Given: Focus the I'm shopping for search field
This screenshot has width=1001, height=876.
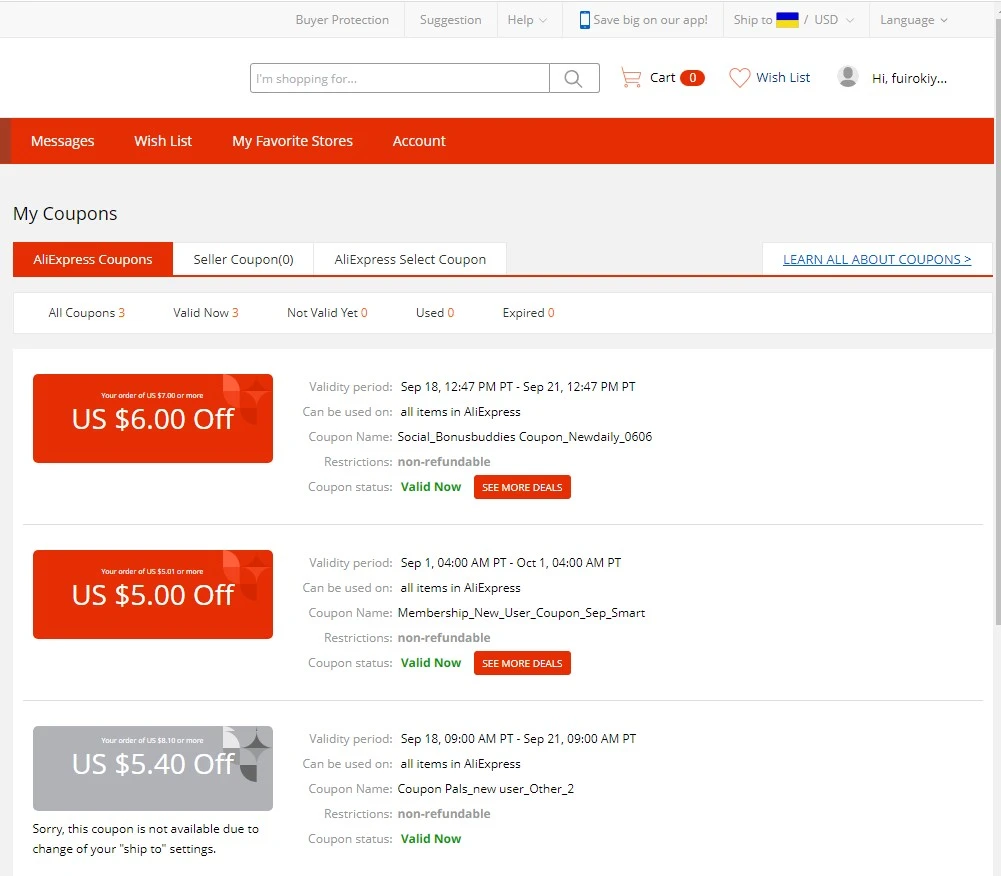Looking at the screenshot, I should point(400,78).
